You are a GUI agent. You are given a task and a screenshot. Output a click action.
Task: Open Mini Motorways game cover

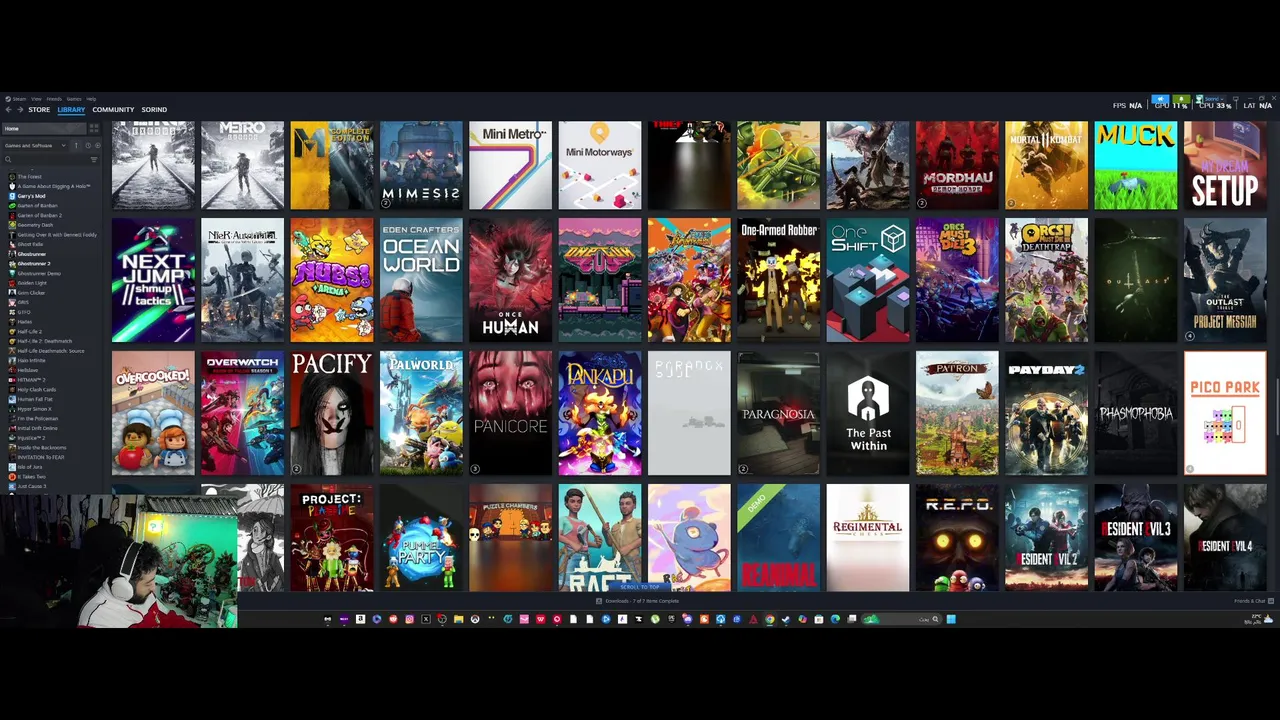click(x=600, y=165)
